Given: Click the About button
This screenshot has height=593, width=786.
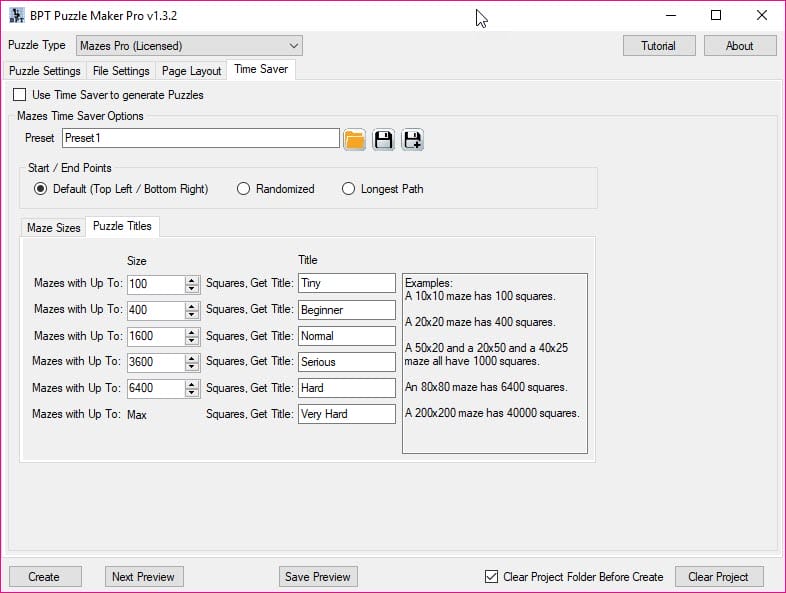Looking at the screenshot, I should (x=740, y=46).
